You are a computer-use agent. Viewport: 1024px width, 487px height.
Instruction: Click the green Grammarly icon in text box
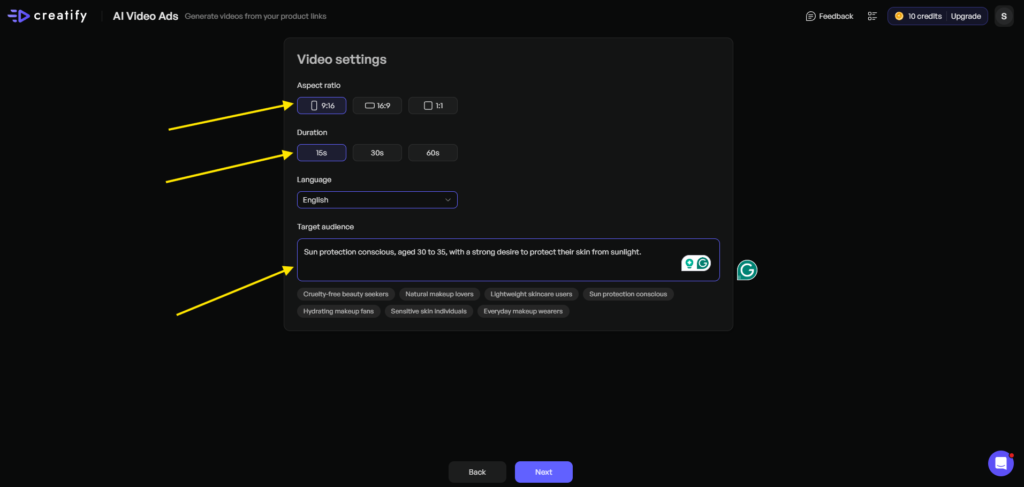click(x=703, y=264)
